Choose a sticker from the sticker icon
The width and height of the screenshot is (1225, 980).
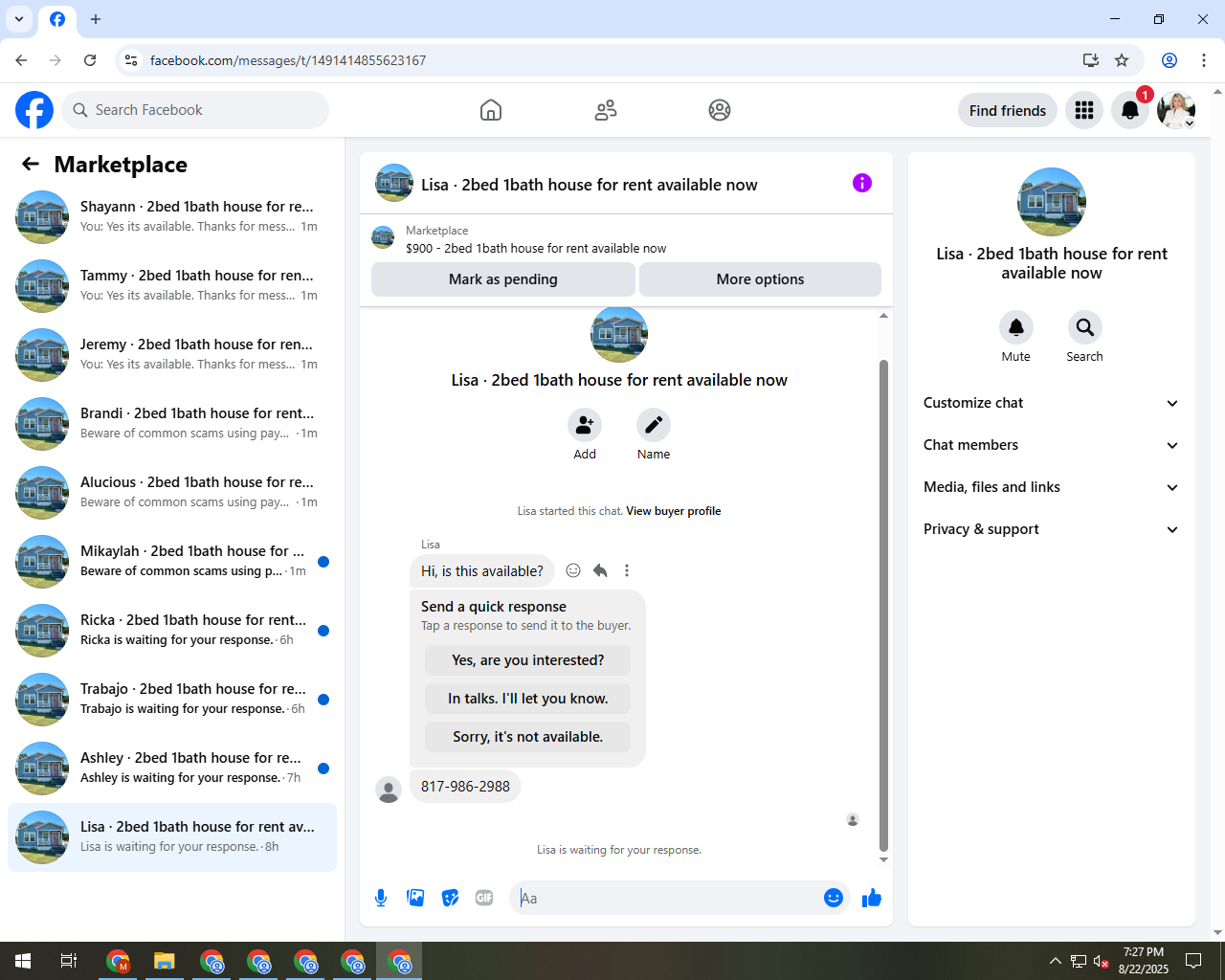[450, 898]
